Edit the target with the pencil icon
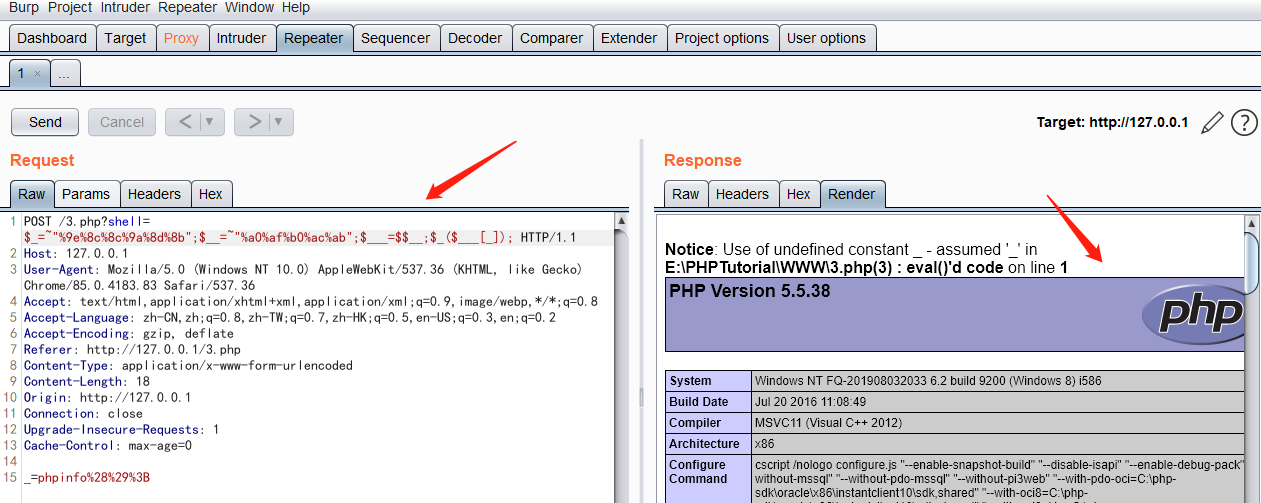 coord(1212,122)
